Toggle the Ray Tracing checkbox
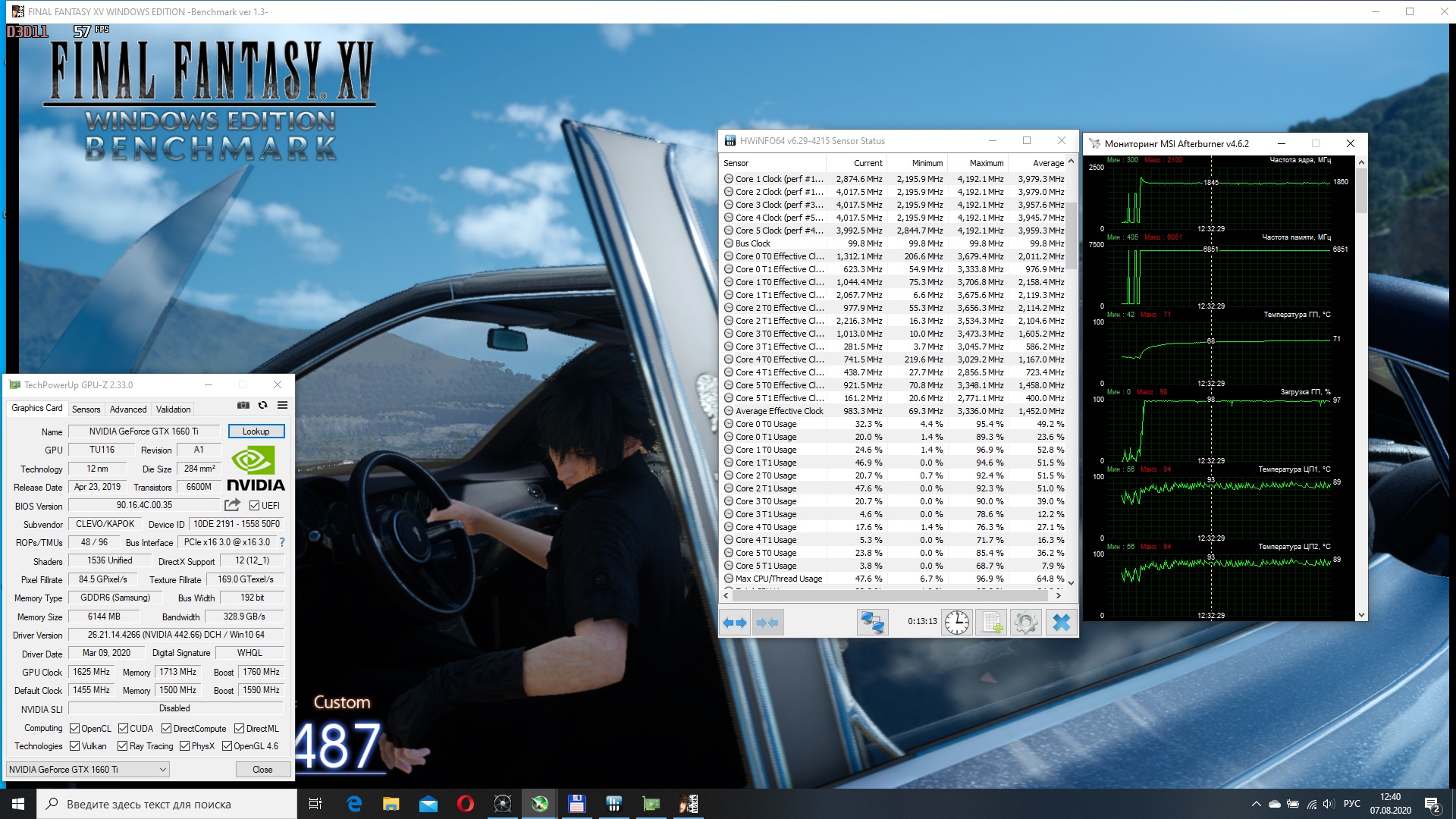The image size is (1456, 819). [x=123, y=746]
